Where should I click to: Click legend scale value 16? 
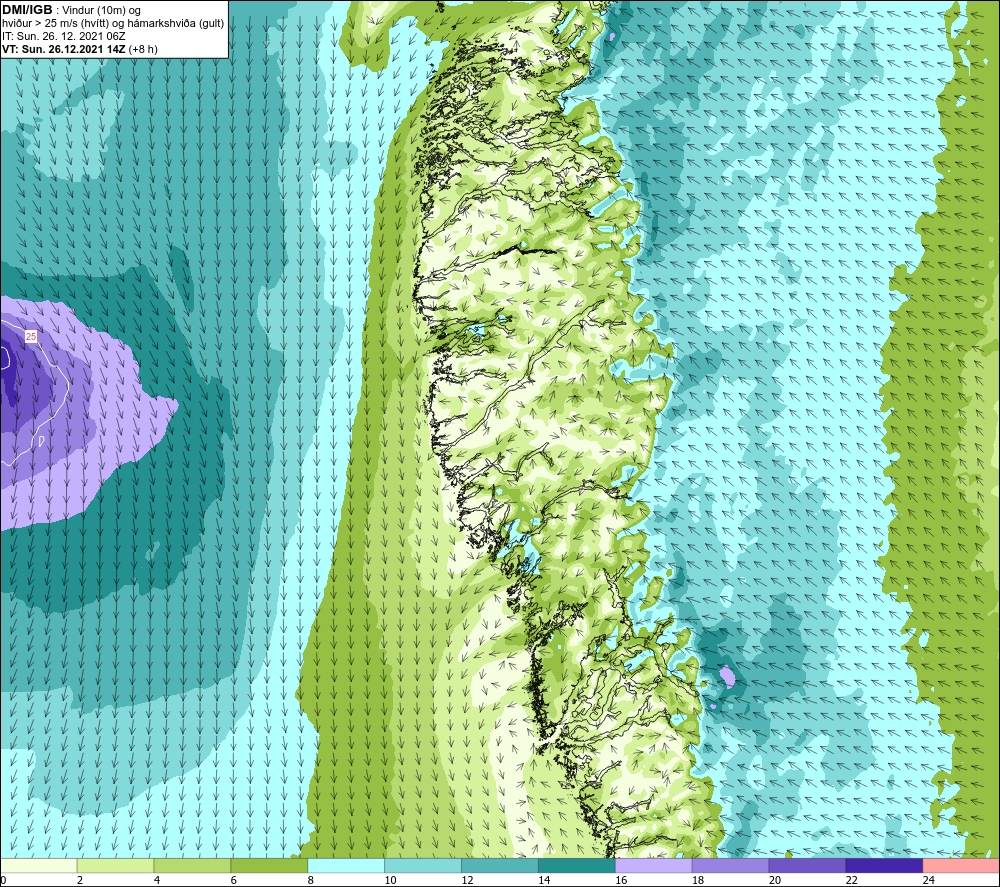tap(621, 880)
